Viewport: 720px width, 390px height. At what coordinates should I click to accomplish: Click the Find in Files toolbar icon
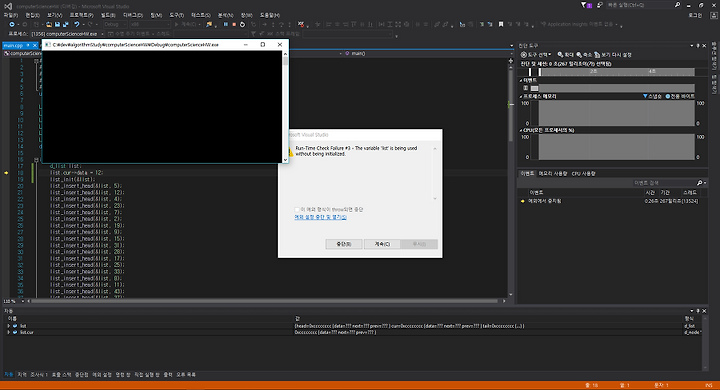209,24
